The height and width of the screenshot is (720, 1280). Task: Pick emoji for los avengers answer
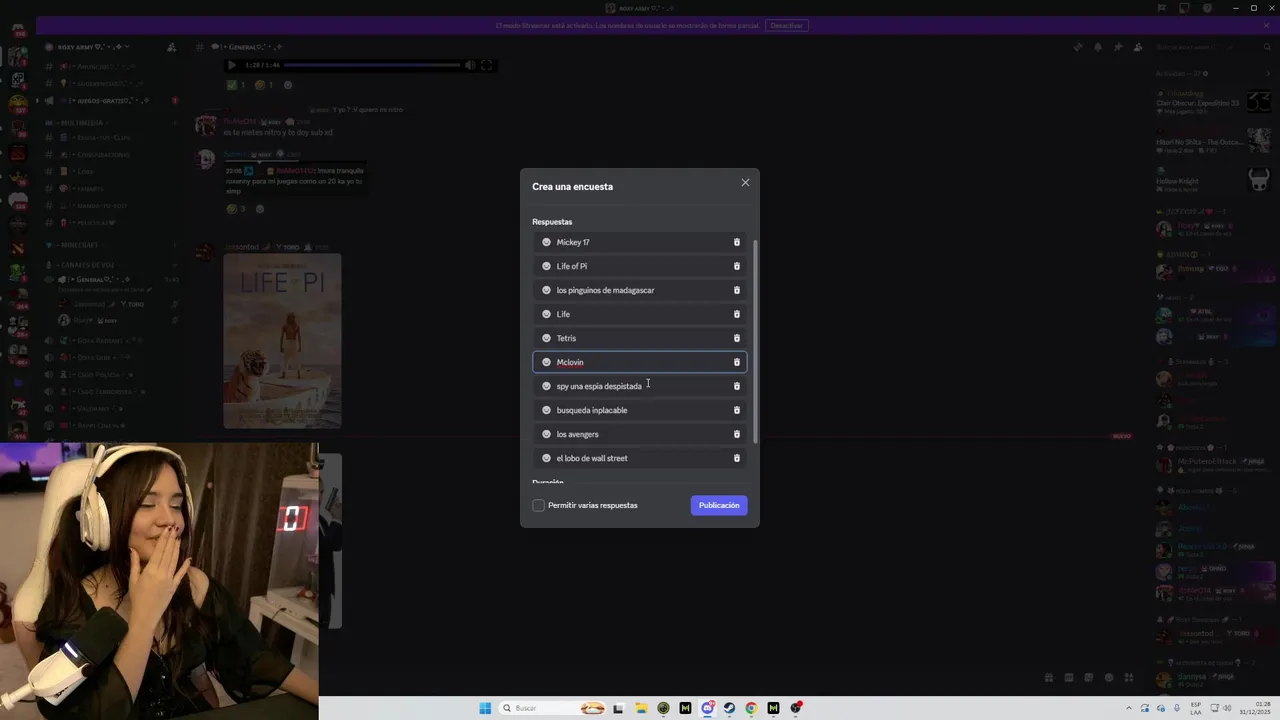point(546,434)
